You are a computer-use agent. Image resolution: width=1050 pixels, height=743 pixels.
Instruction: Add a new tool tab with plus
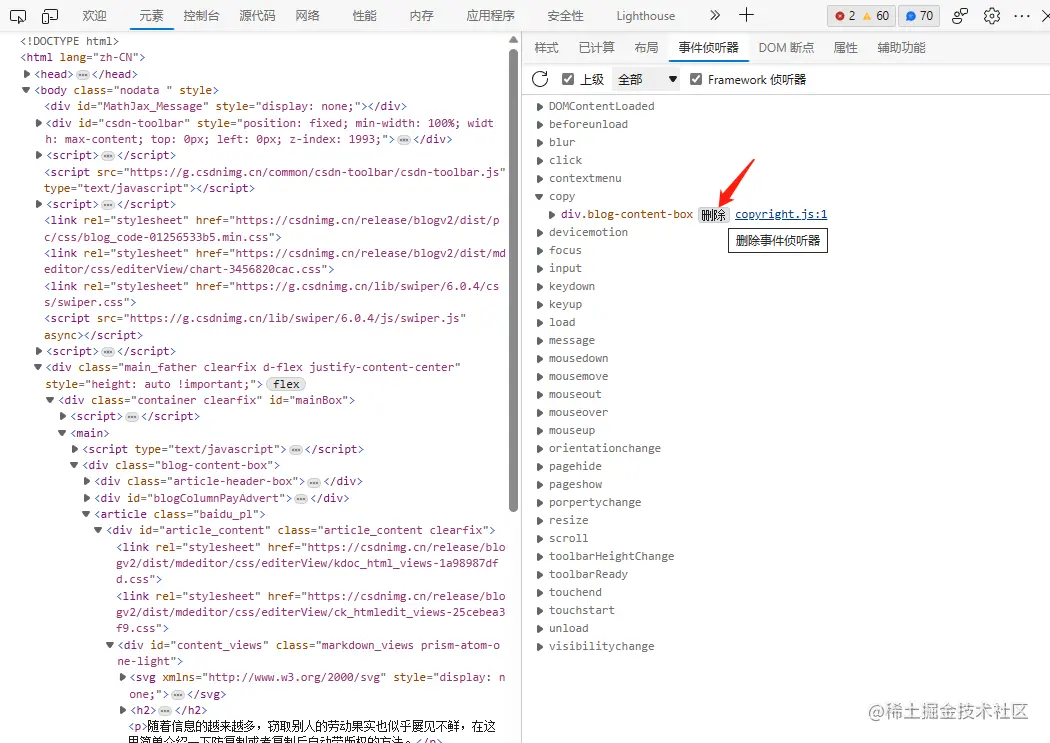(746, 15)
